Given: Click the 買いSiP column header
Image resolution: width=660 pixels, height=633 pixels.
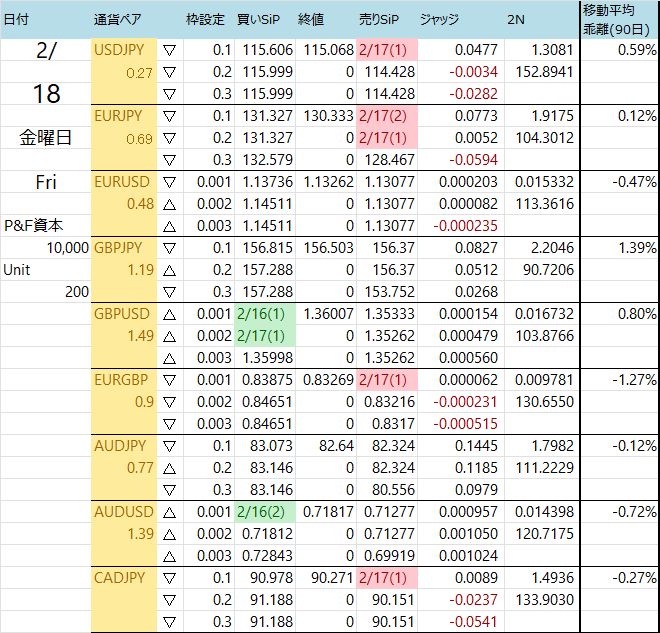Looking at the screenshot, I should [258, 19].
